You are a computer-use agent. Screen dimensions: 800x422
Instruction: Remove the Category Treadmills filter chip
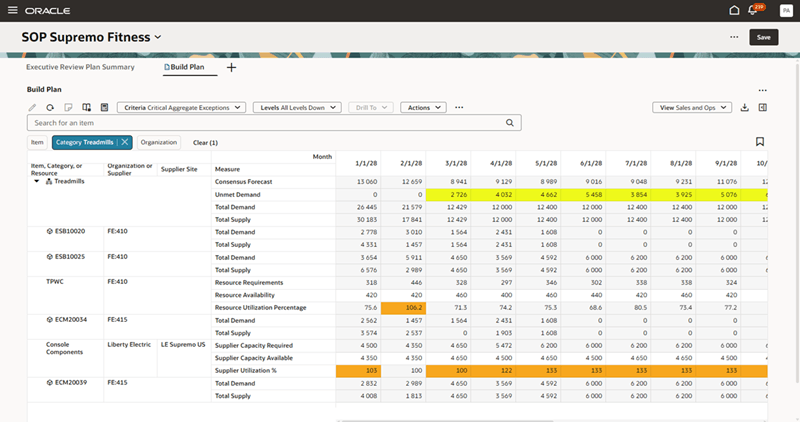tap(124, 143)
